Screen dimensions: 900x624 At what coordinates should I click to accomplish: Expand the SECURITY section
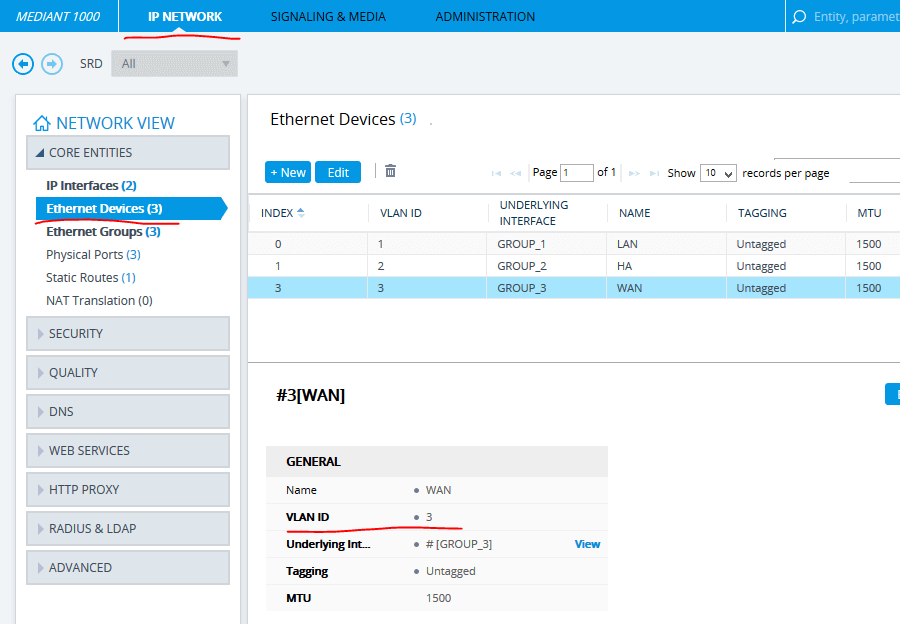tap(128, 334)
